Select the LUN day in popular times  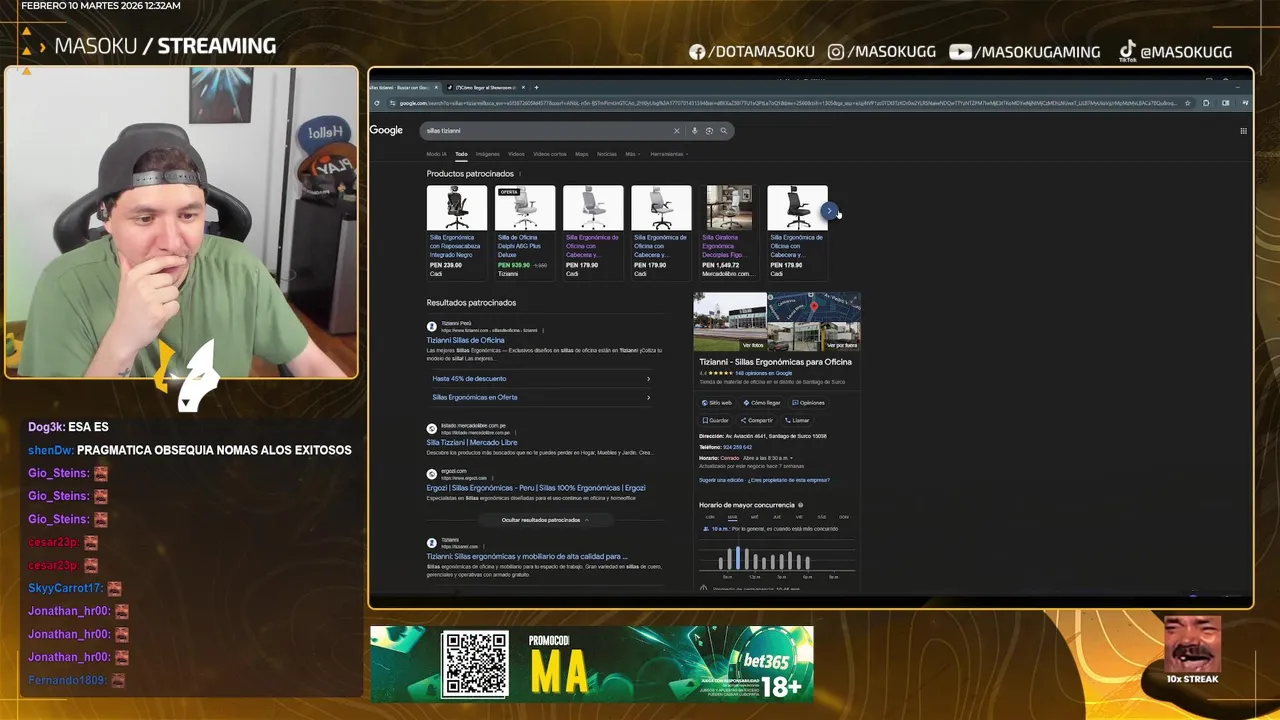pyautogui.click(x=710, y=517)
